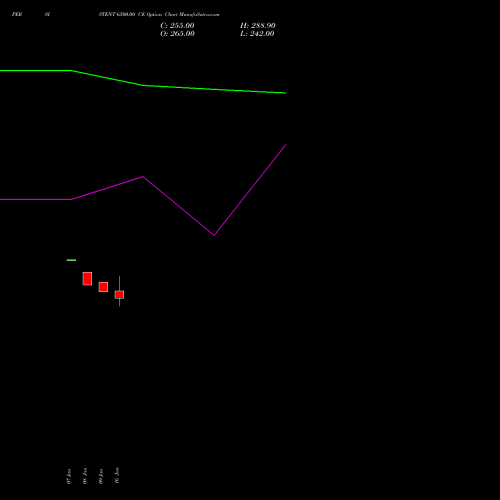Click the low value L: 242.00

pos(257,34)
